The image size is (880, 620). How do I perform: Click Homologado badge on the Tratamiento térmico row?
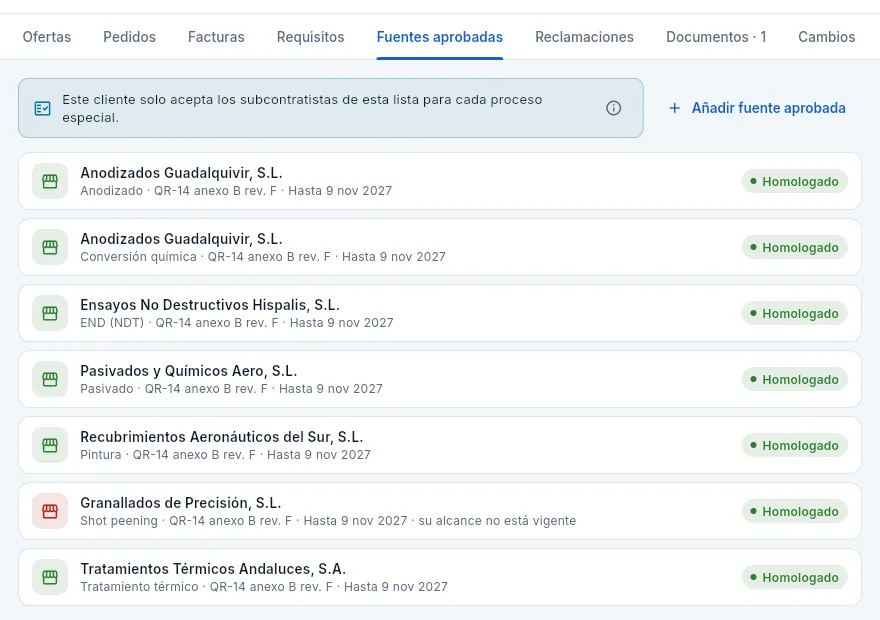point(794,577)
